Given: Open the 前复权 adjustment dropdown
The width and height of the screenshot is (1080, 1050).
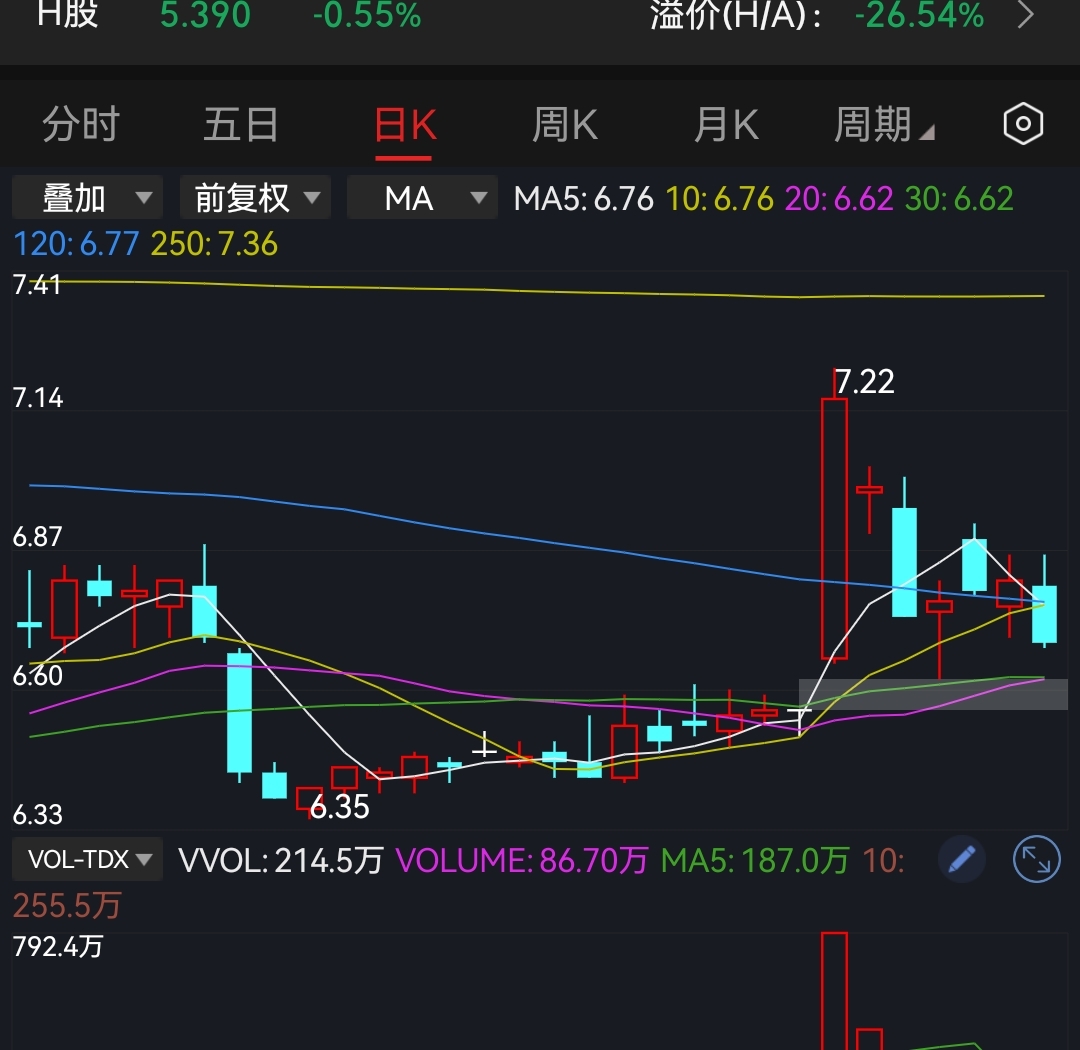Looking at the screenshot, I should click(256, 198).
